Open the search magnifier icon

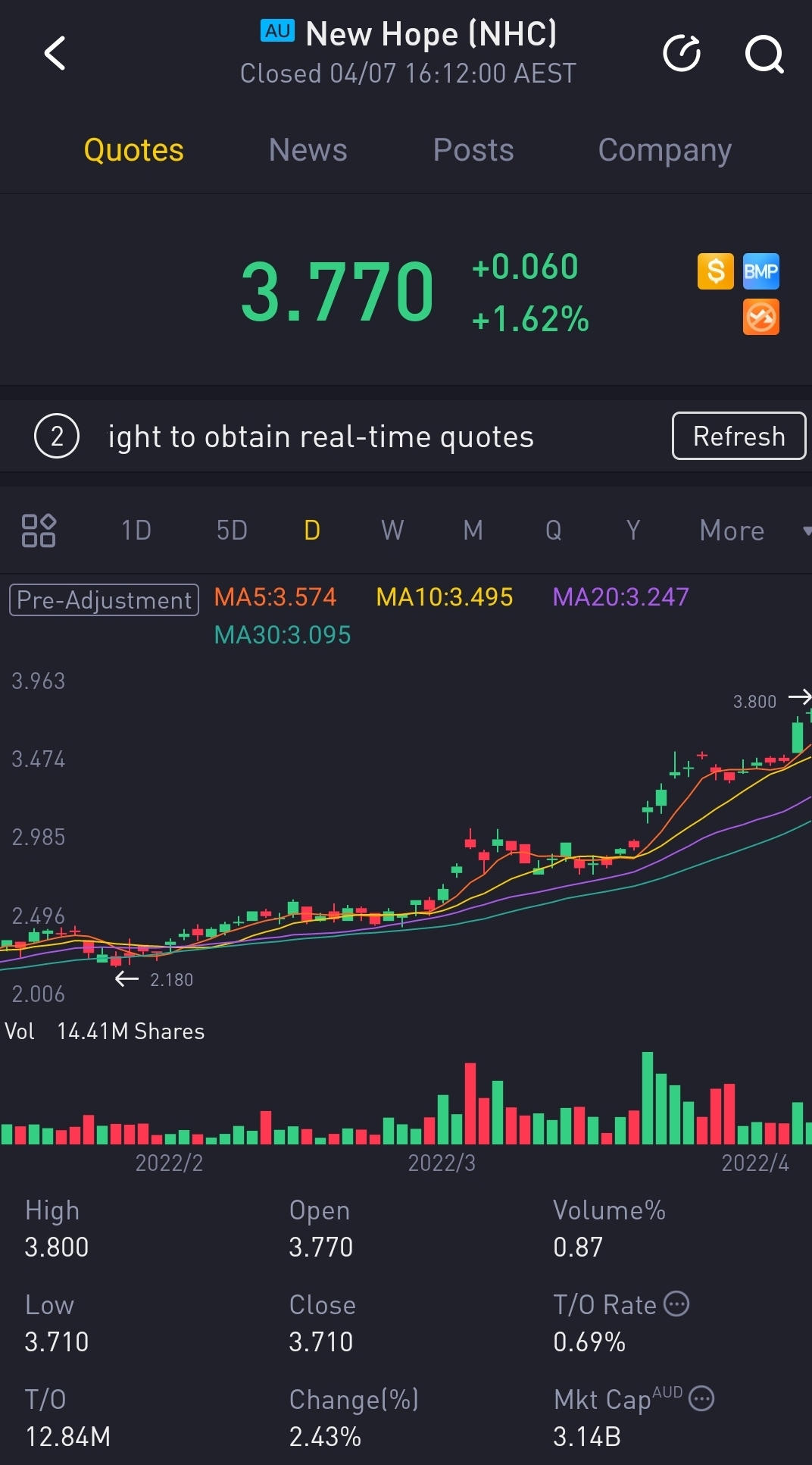point(764,54)
